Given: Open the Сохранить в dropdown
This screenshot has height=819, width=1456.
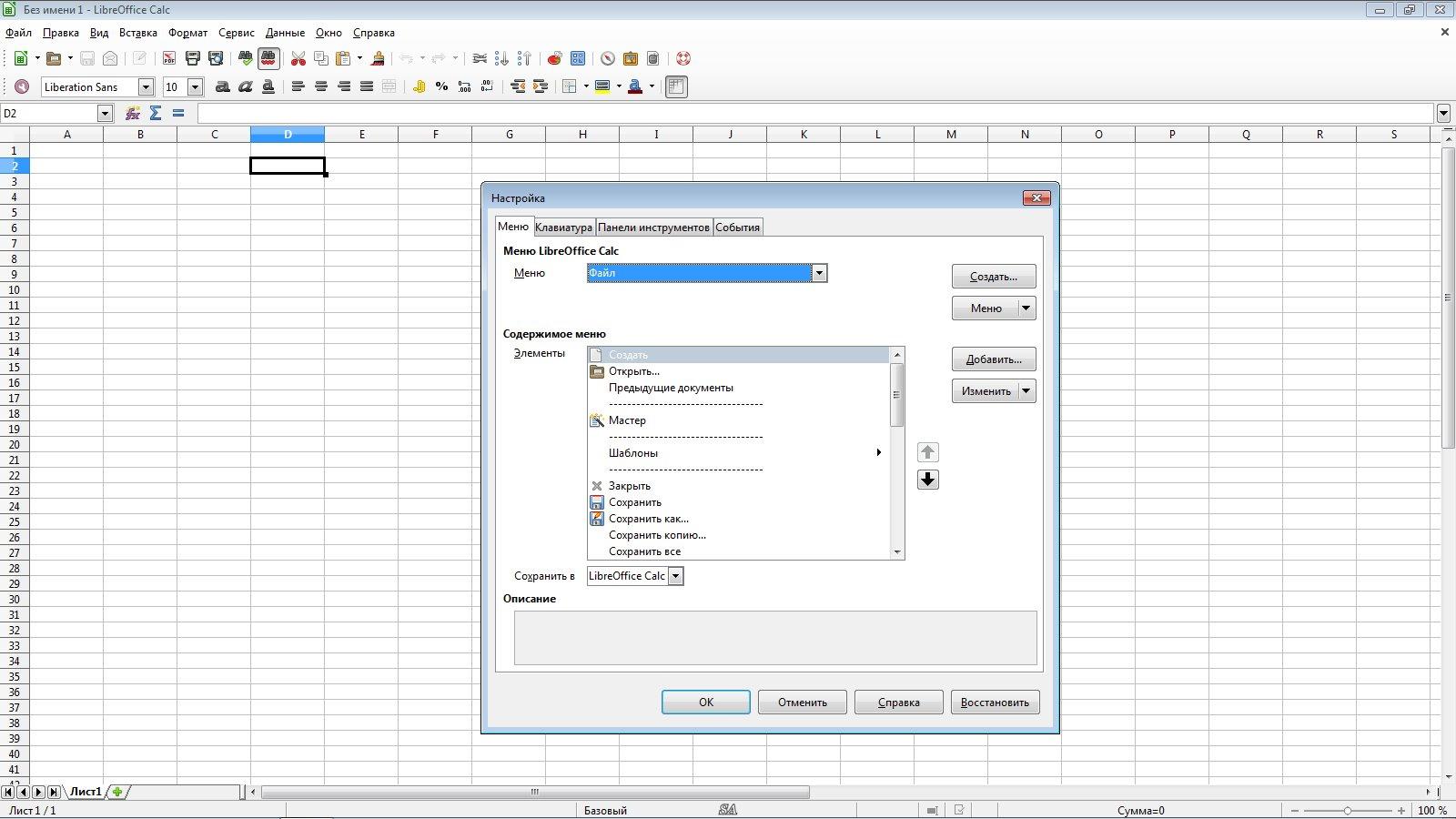Looking at the screenshot, I should [x=675, y=576].
